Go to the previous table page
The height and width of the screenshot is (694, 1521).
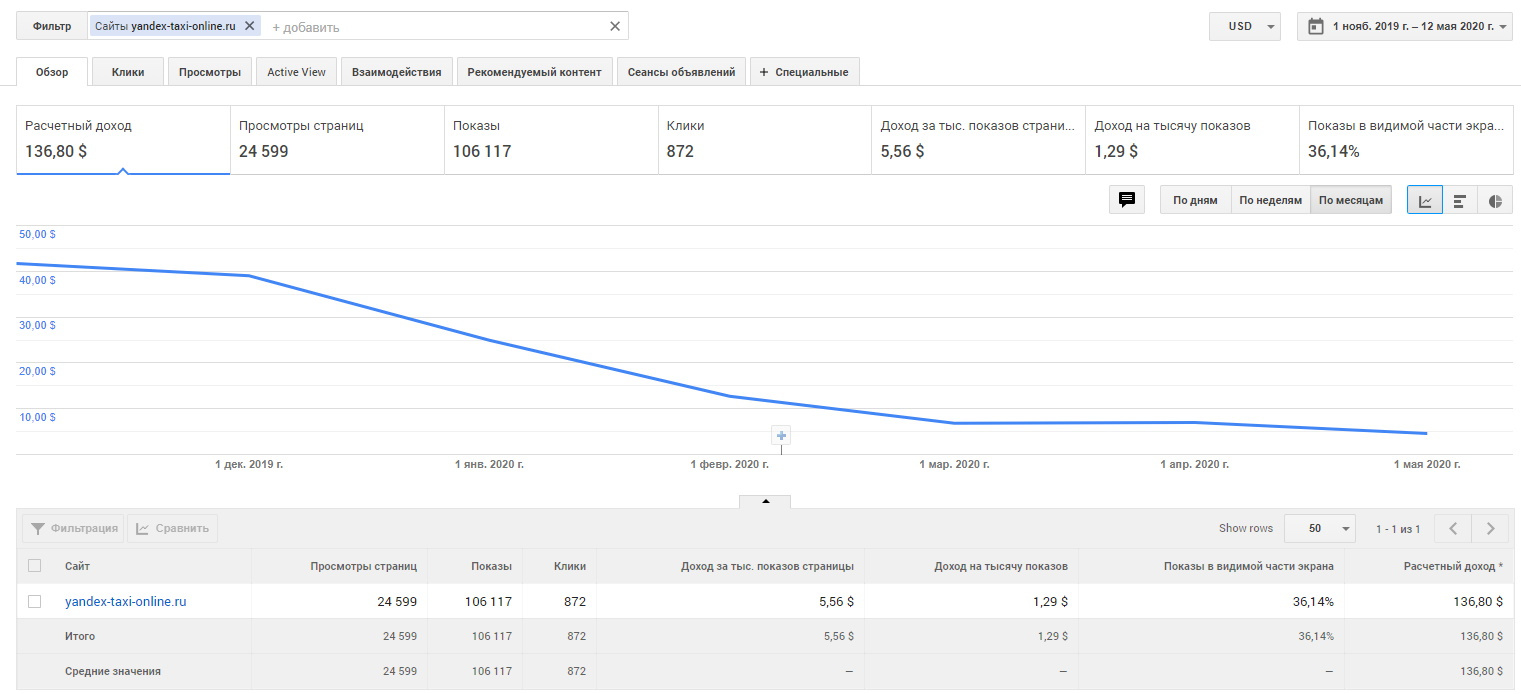[x=1453, y=529]
